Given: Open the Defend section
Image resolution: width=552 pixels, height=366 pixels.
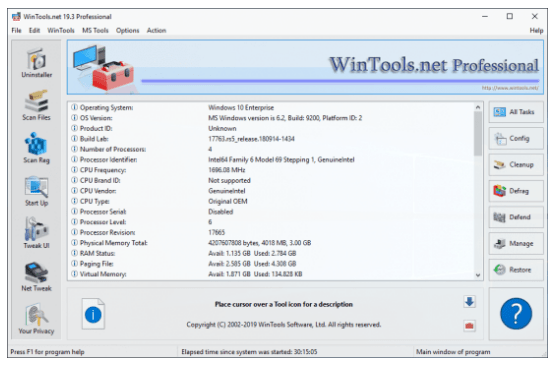Looking at the screenshot, I should click(x=516, y=217).
